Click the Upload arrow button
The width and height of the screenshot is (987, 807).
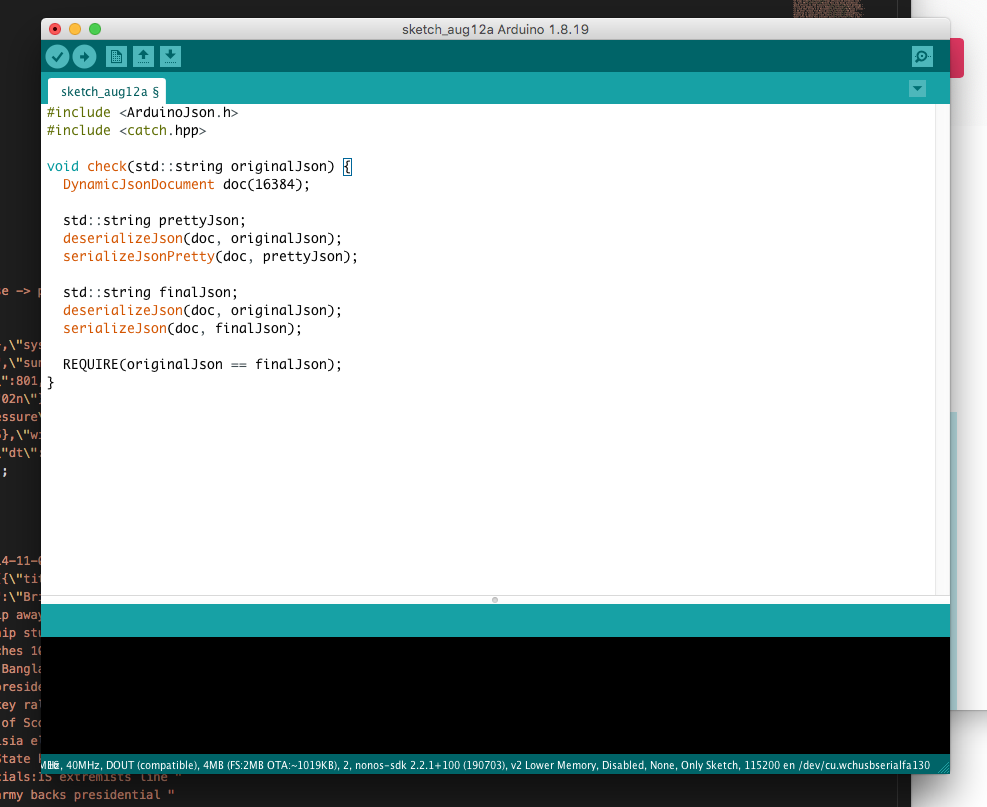click(x=84, y=57)
